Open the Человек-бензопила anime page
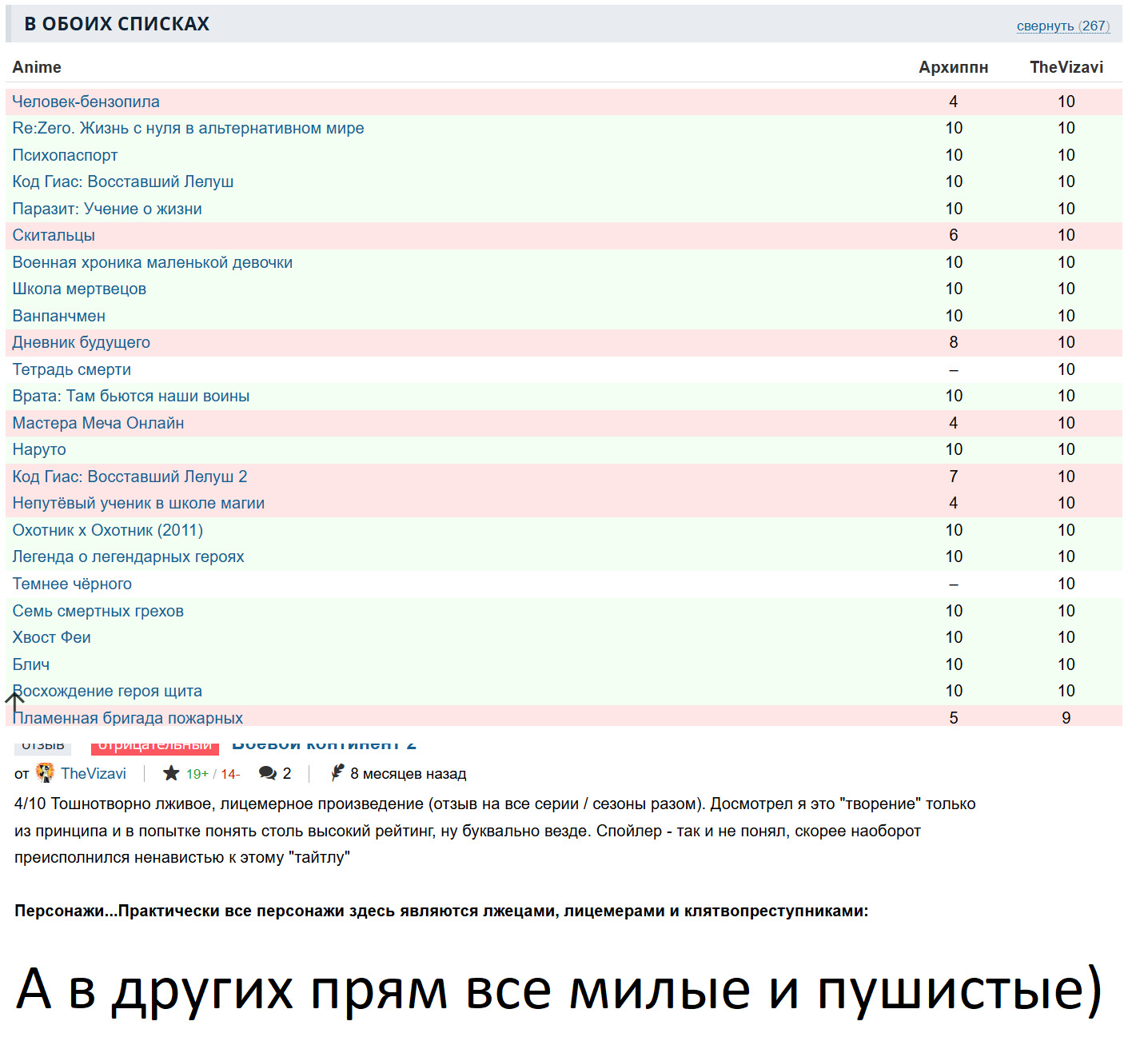Screen dimensions: 1148x1041 click(86, 102)
